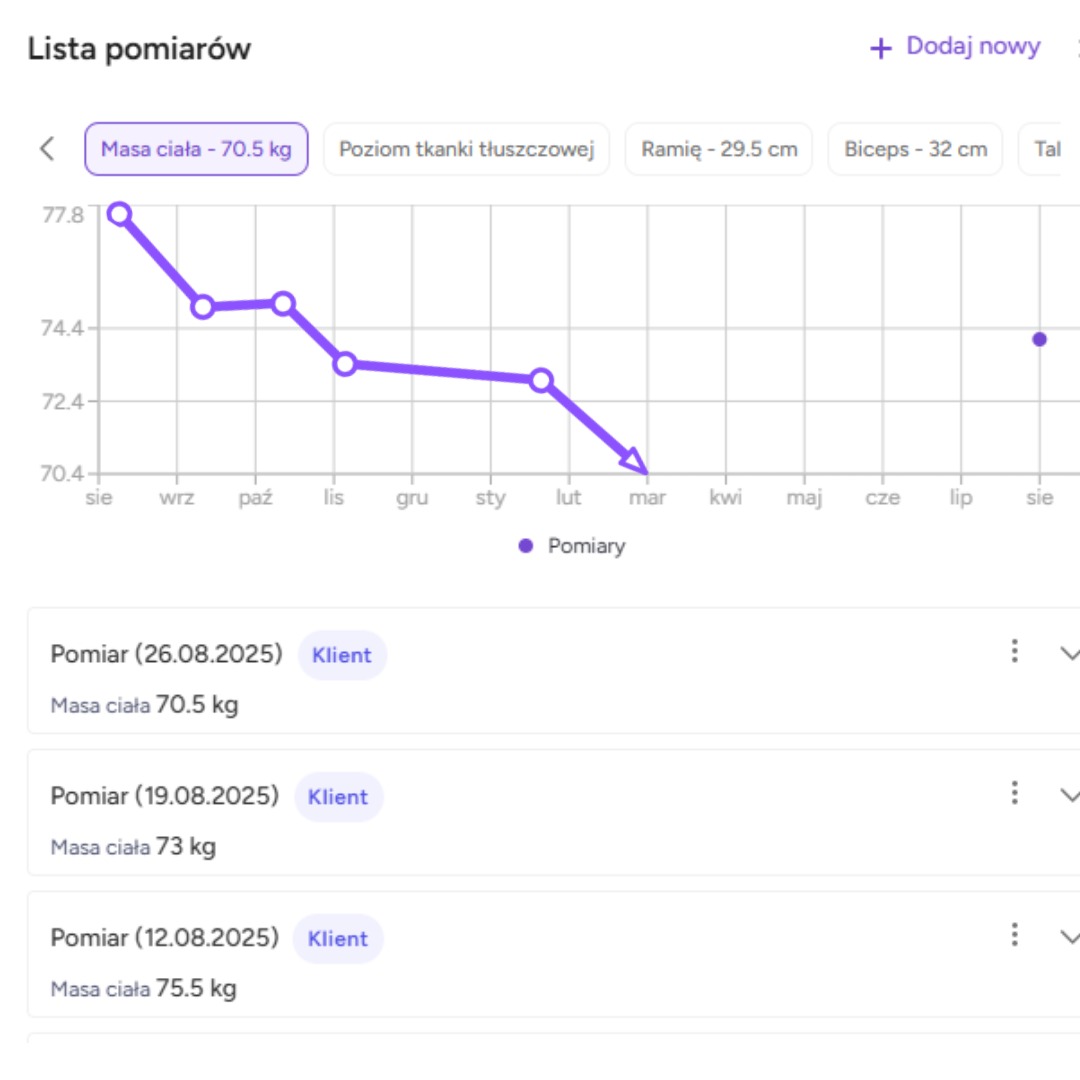Click the Dodaj nowy link

(973, 47)
